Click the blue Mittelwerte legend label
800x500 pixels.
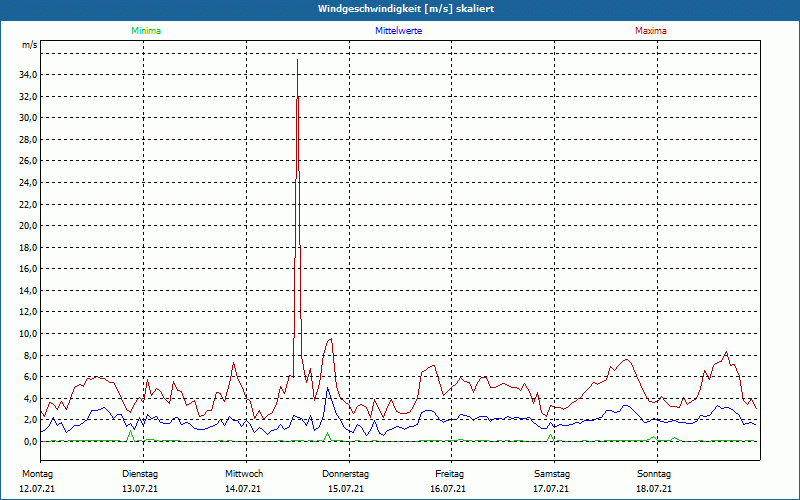tap(398, 31)
